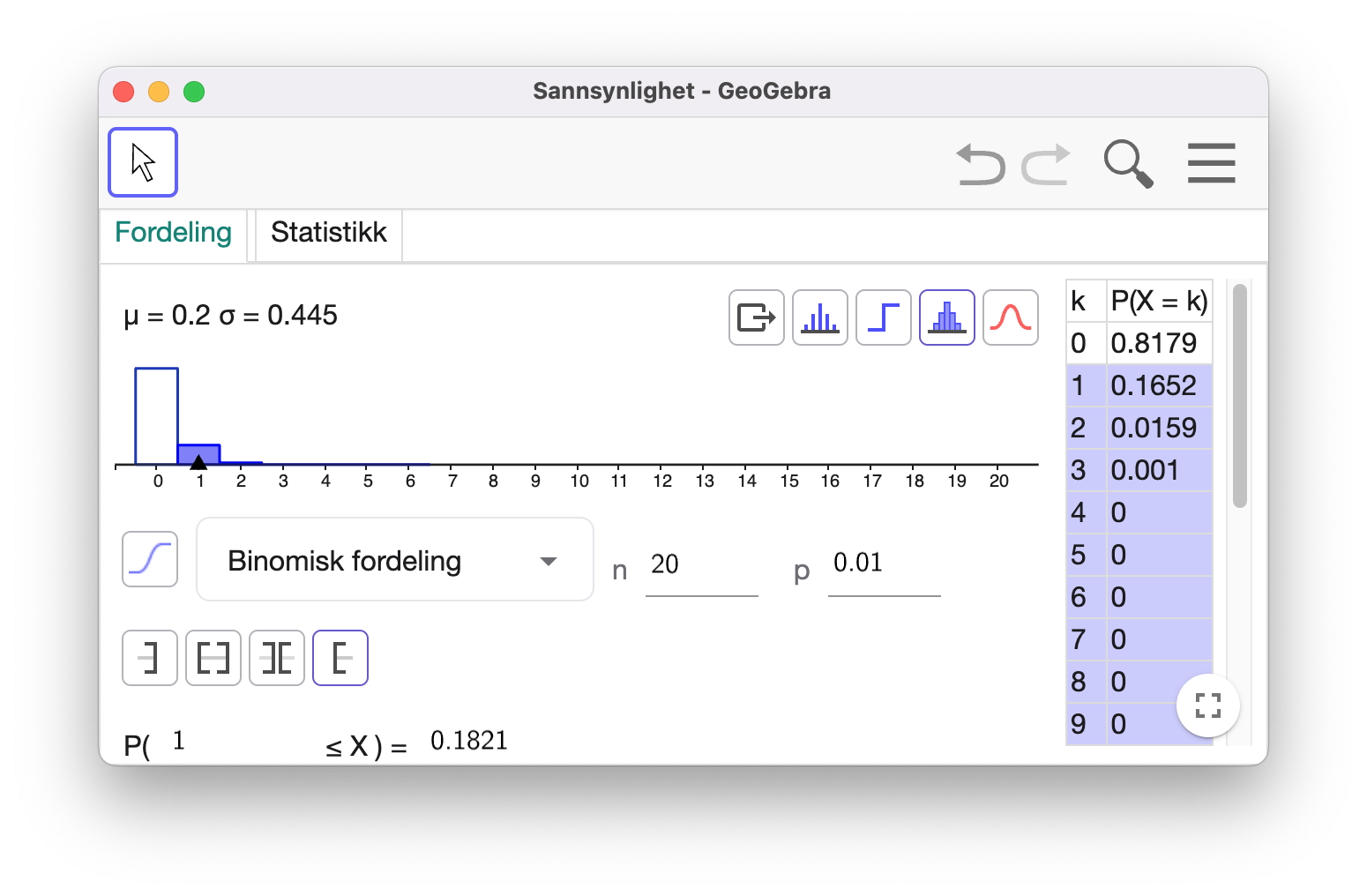This screenshot has height=896, width=1367.
Task: Toggle the normal curve overlay
Action: pyautogui.click(x=1011, y=317)
